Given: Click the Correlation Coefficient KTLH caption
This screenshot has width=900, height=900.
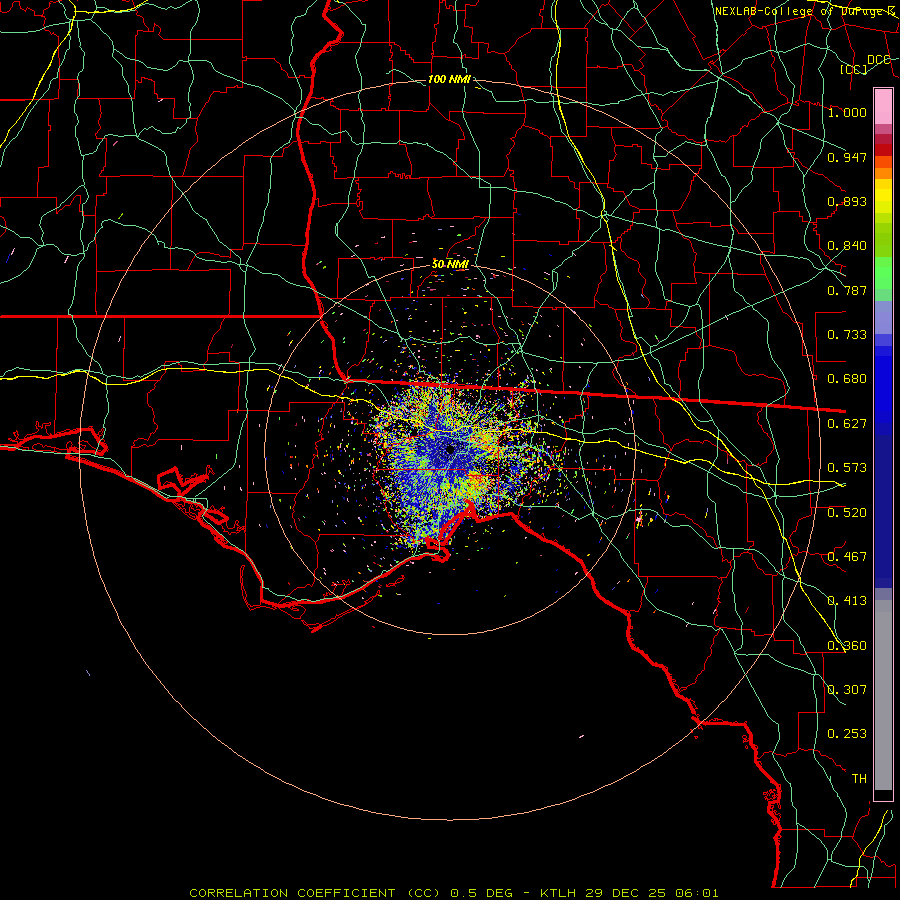Looking at the screenshot, I should (x=454, y=893).
